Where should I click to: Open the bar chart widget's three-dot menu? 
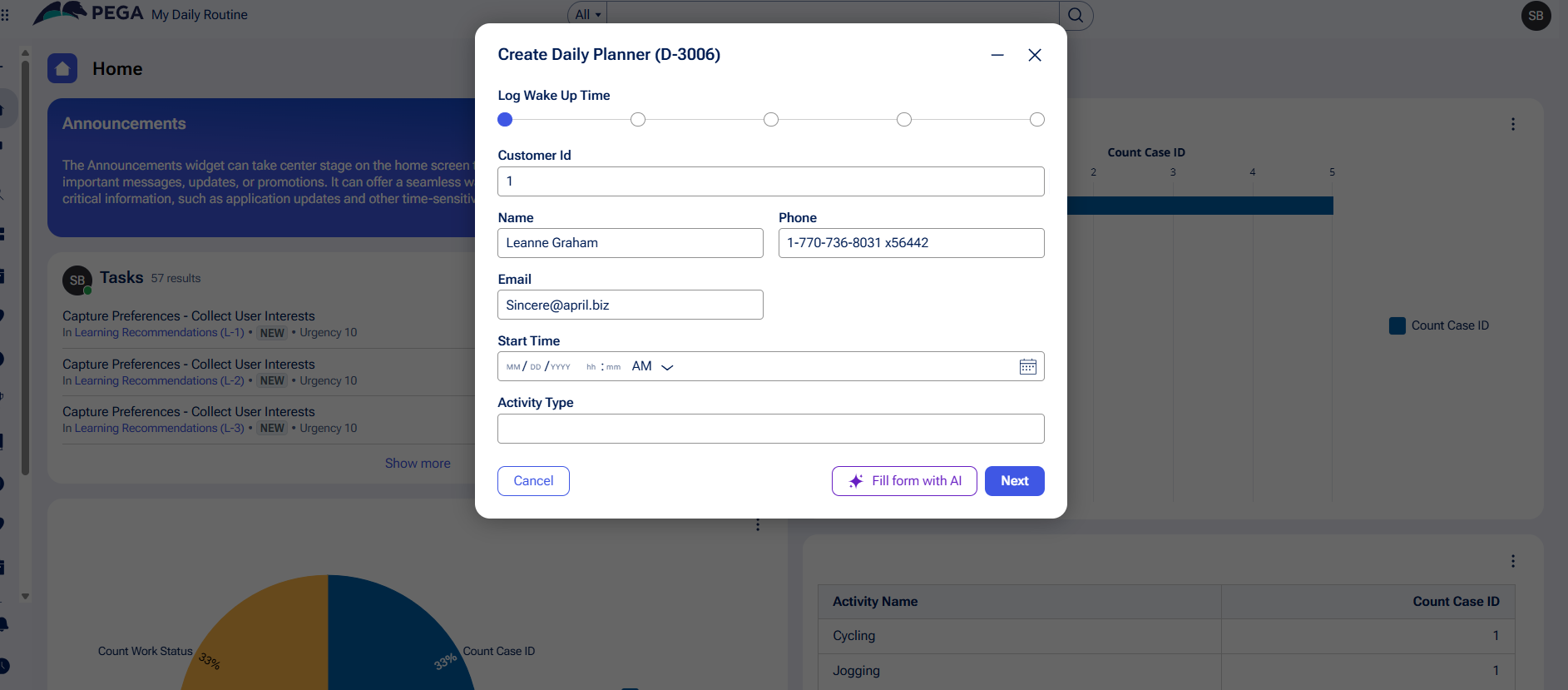click(x=1512, y=124)
